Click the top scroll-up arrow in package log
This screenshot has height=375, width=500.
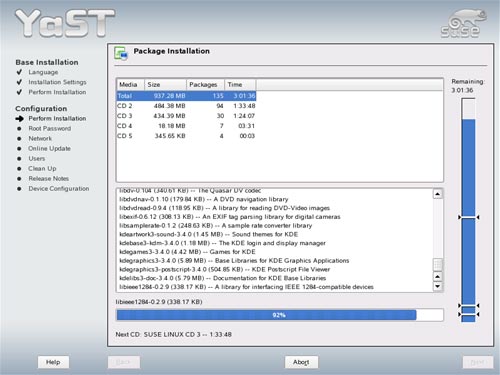click(x=438, y=194)
